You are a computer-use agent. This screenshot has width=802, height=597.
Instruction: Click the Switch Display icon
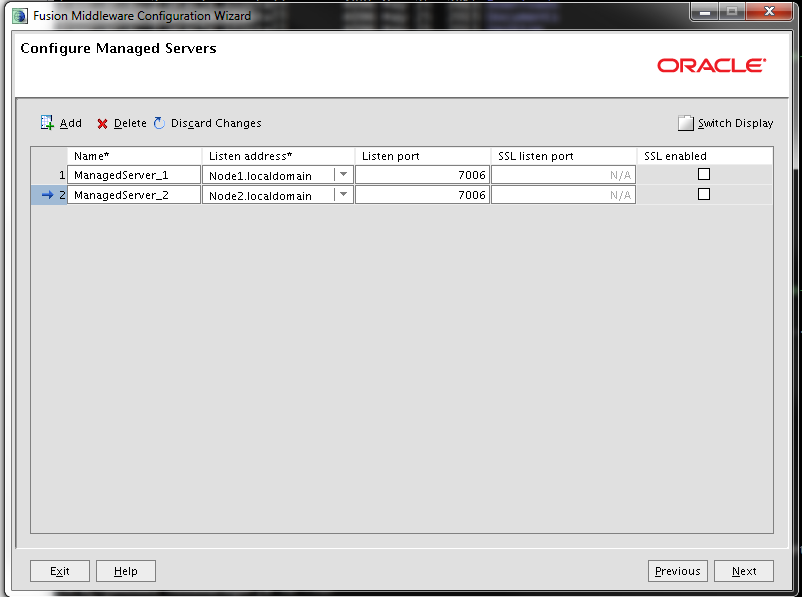(x=685, y=123)
